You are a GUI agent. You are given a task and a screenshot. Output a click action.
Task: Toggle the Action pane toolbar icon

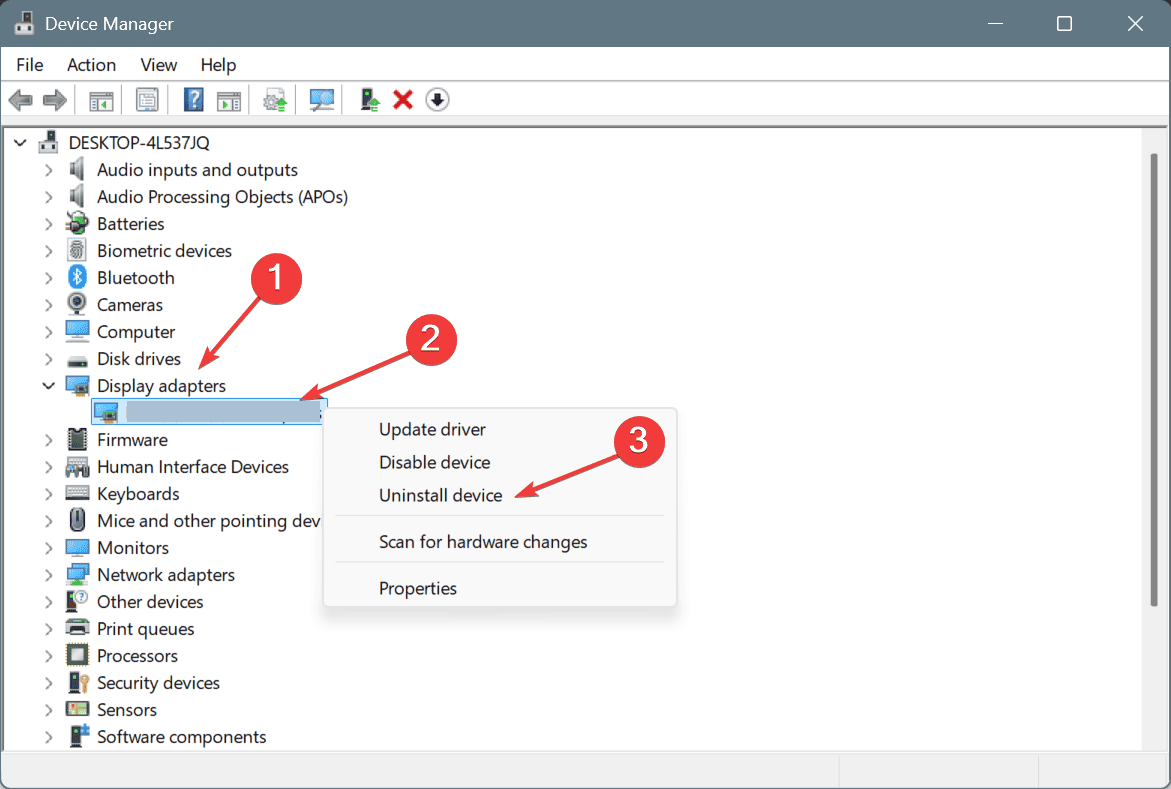pyautogui.click(x=229, y=100)
